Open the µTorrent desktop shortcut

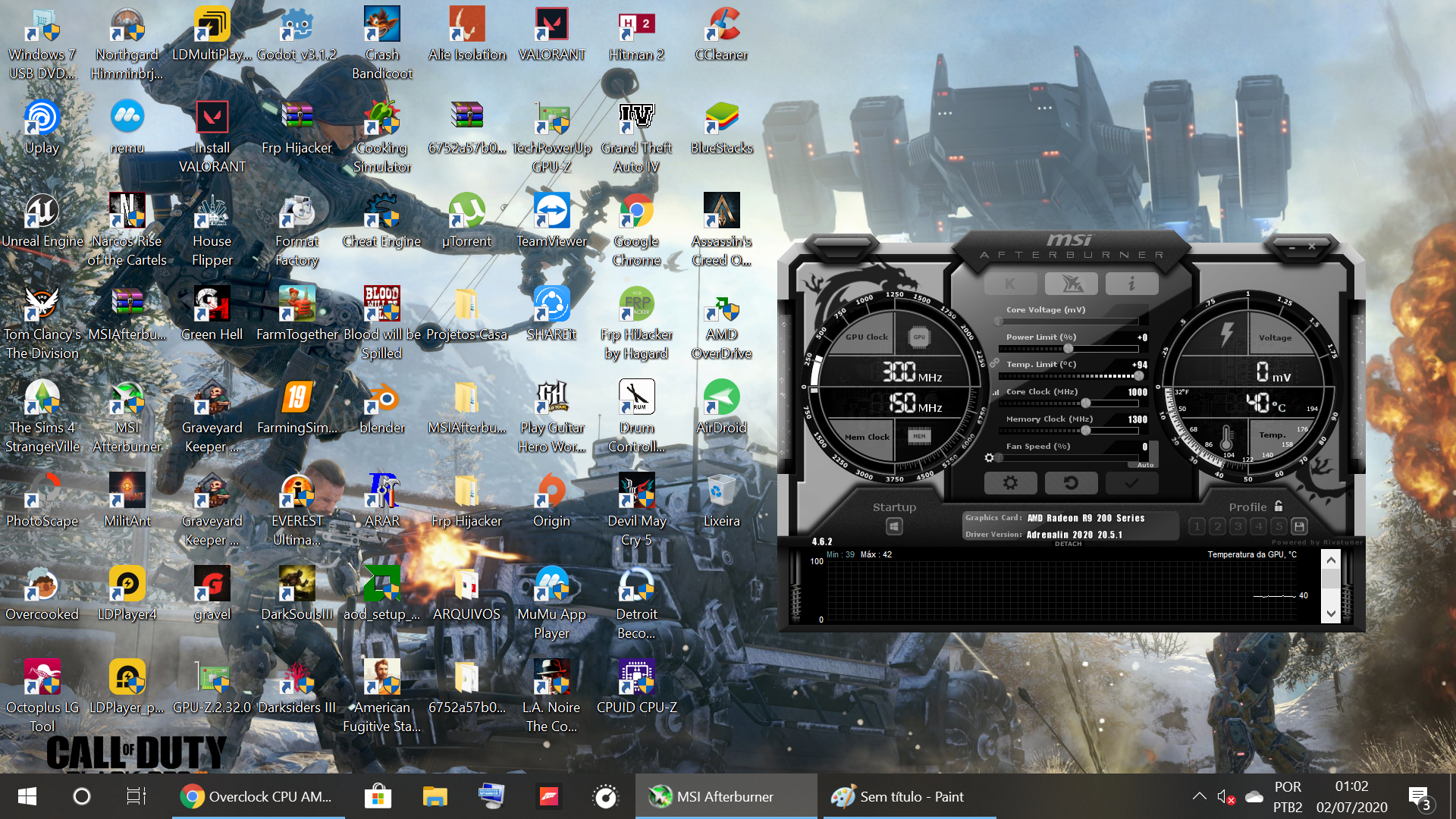point(466,221)
